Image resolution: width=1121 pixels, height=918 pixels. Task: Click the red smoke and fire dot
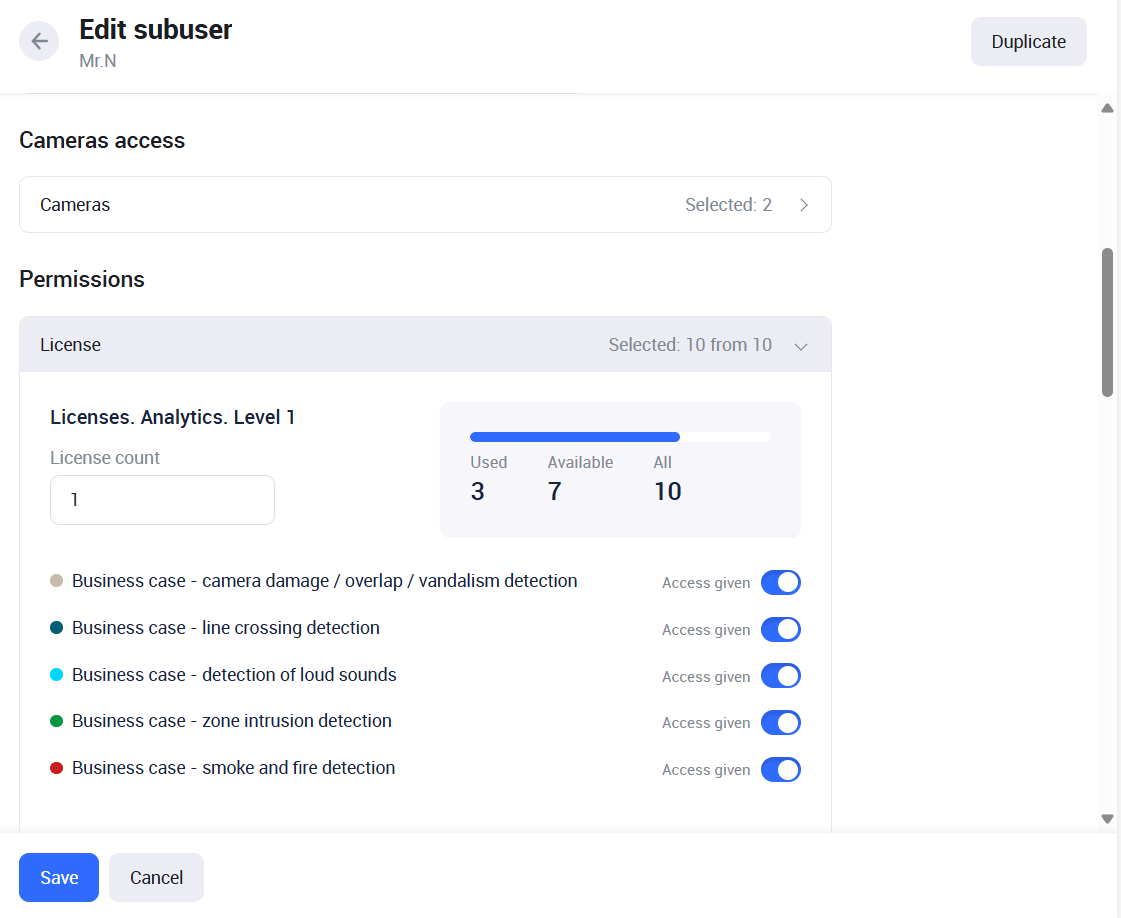click(x=57, y=768)
